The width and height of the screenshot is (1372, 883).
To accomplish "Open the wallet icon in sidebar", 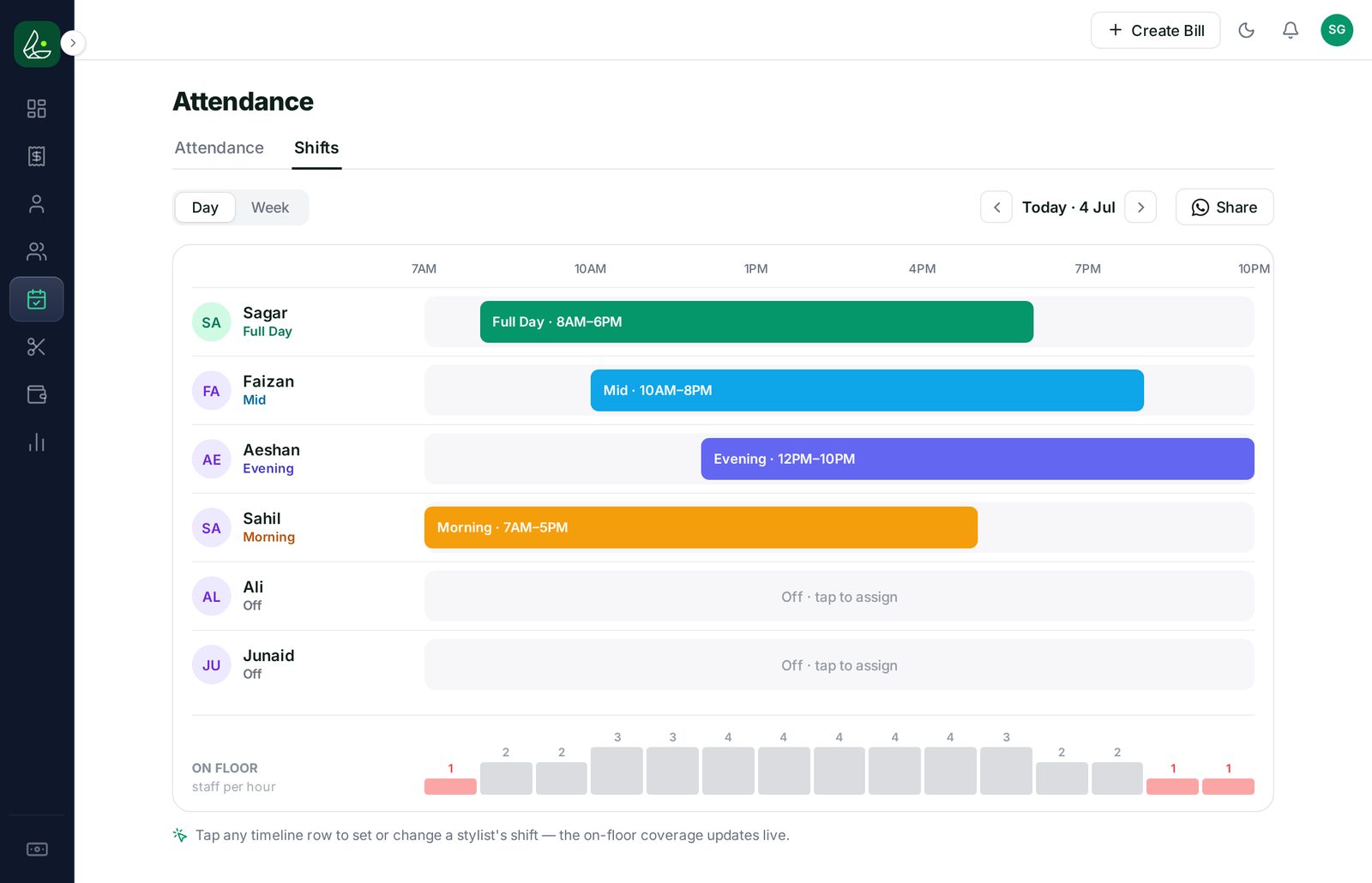I will click(37, 394).
